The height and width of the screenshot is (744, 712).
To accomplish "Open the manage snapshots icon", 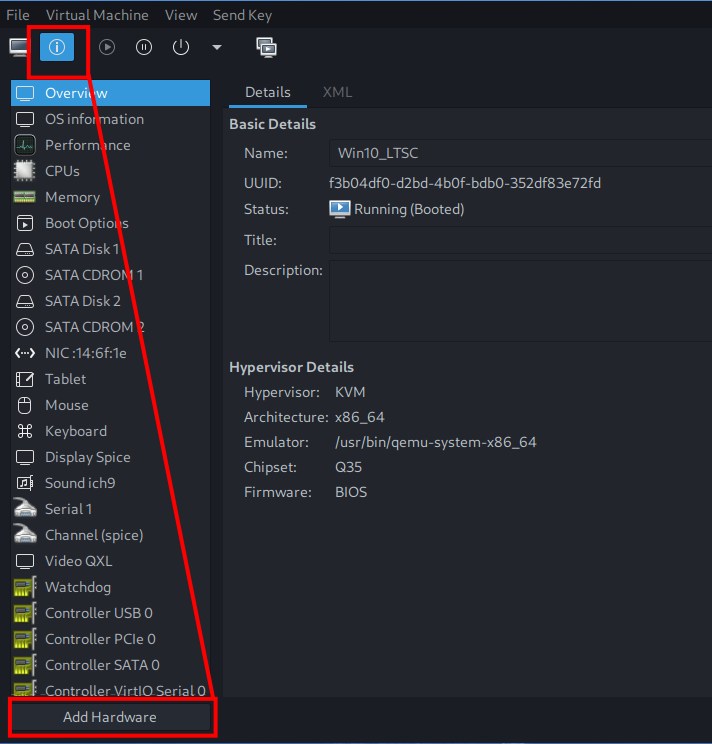I will [x=267, y=47].
